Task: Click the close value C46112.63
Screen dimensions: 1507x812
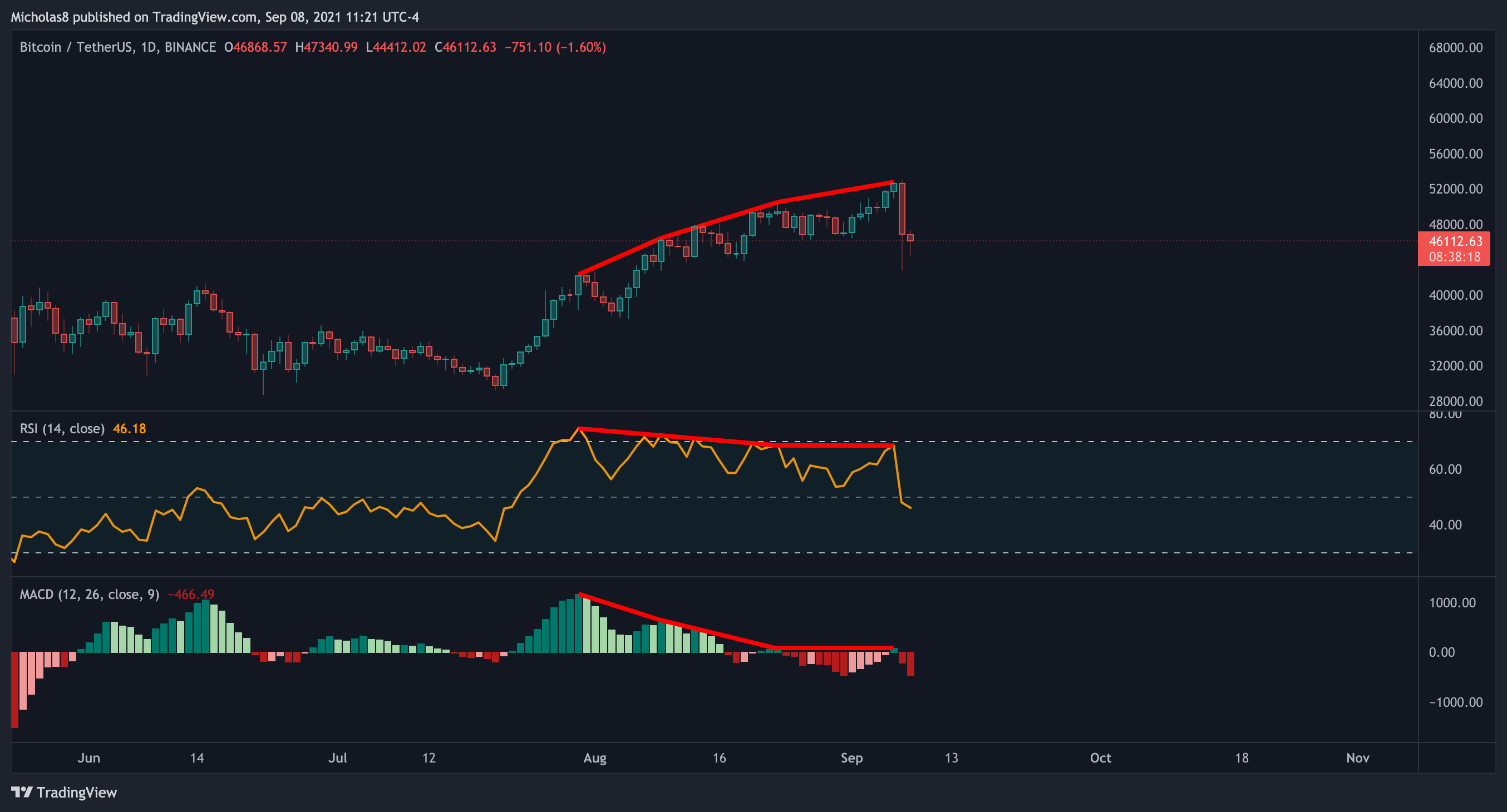Action: (465, 47)
